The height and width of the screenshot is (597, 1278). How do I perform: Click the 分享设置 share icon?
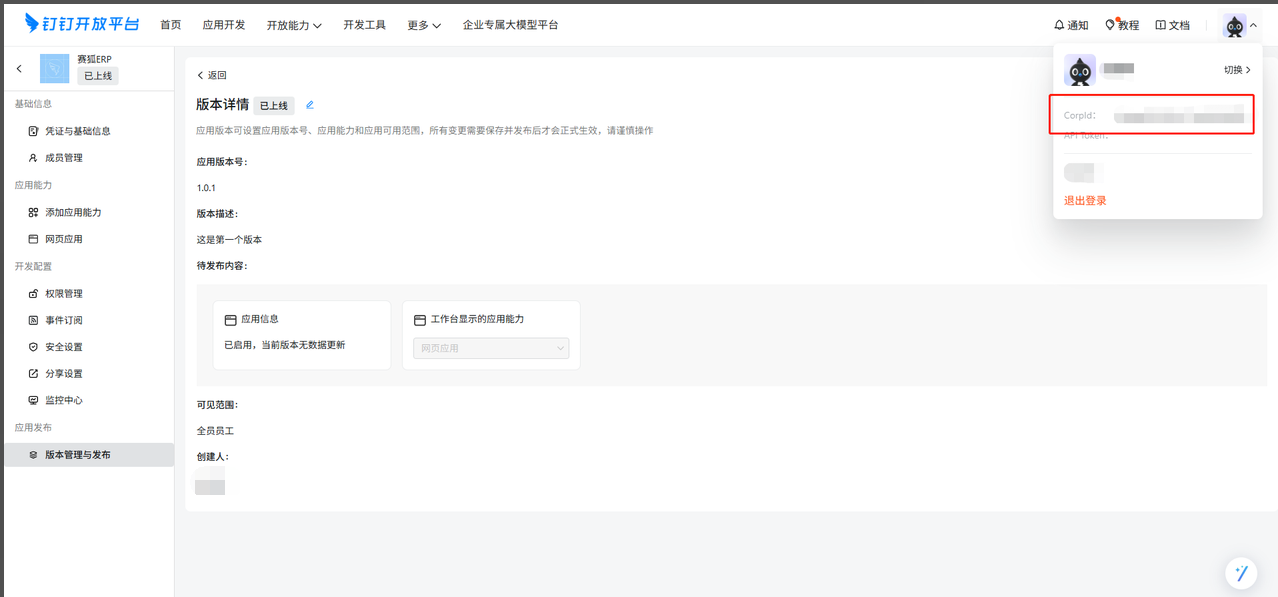(x=34, y=373)
